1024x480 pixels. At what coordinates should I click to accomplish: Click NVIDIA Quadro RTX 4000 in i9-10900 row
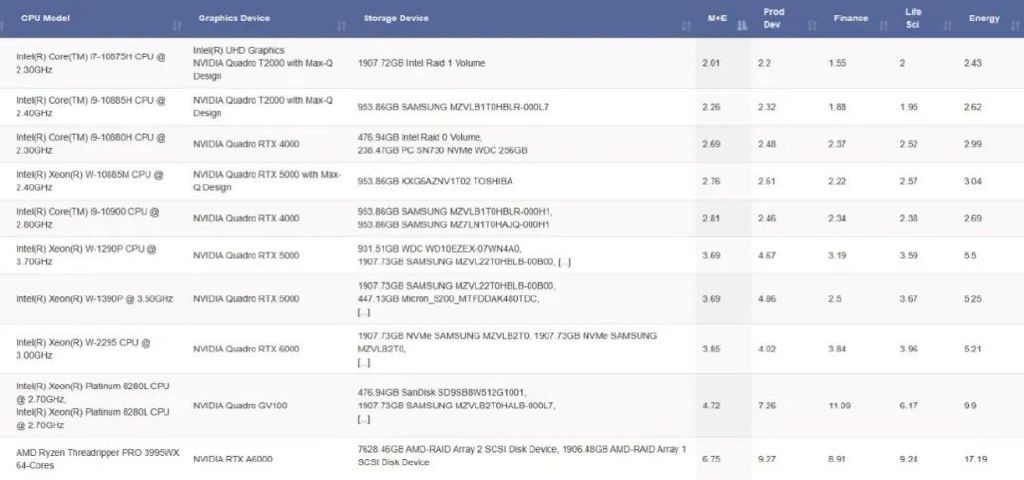246,218
